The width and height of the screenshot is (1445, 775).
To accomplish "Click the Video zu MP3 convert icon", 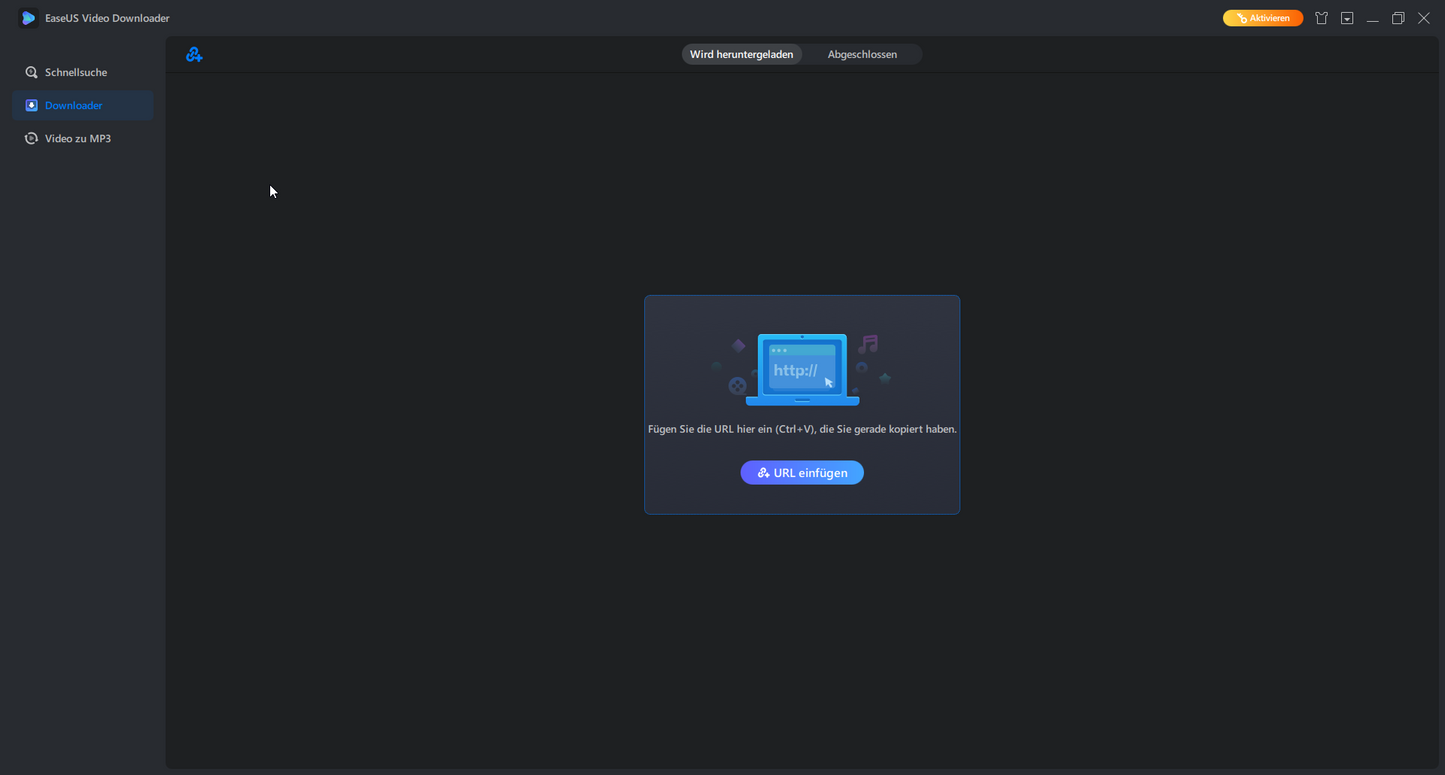I will 32,138.
